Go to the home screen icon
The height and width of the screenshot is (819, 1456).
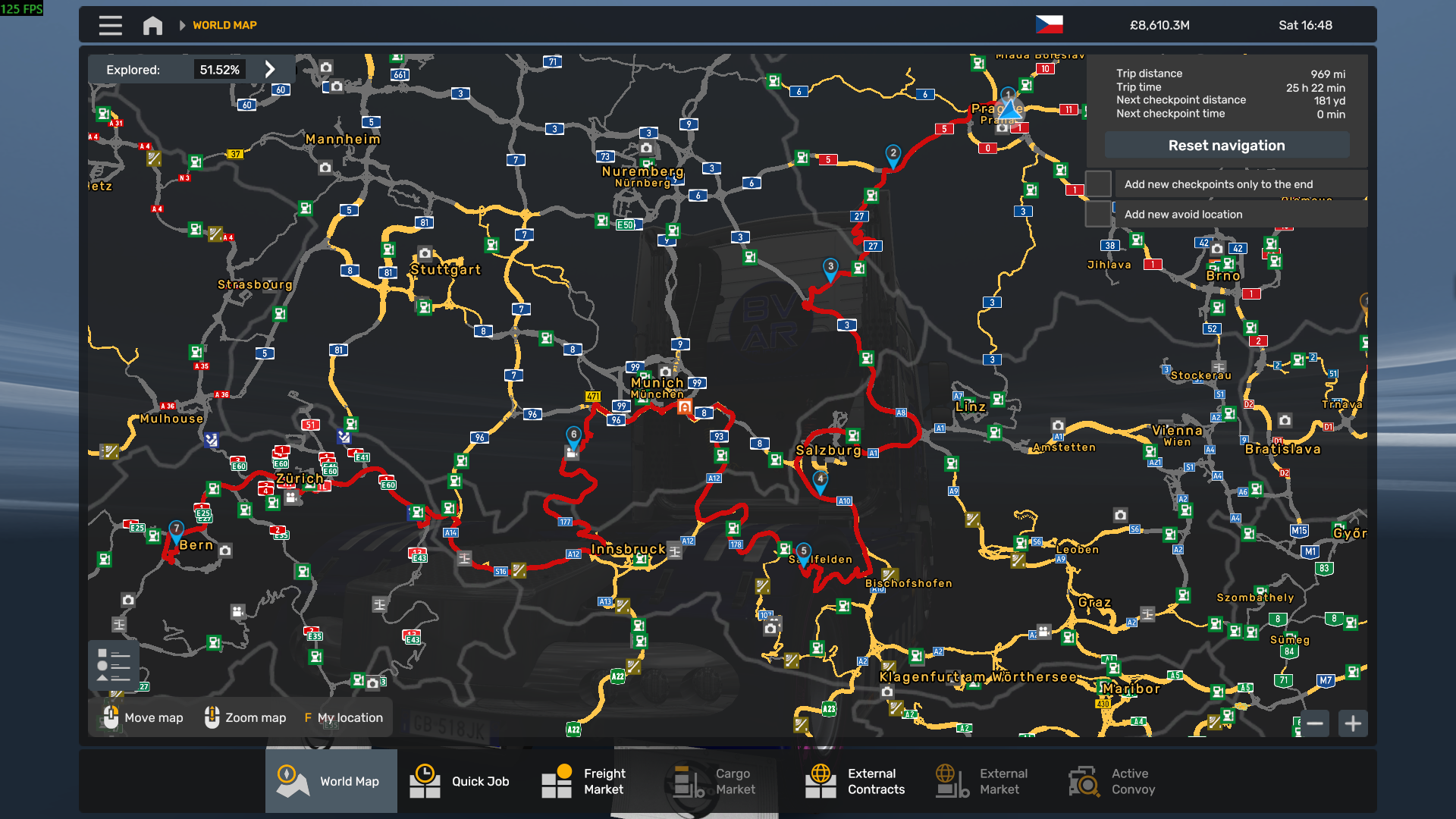point(152,25)
